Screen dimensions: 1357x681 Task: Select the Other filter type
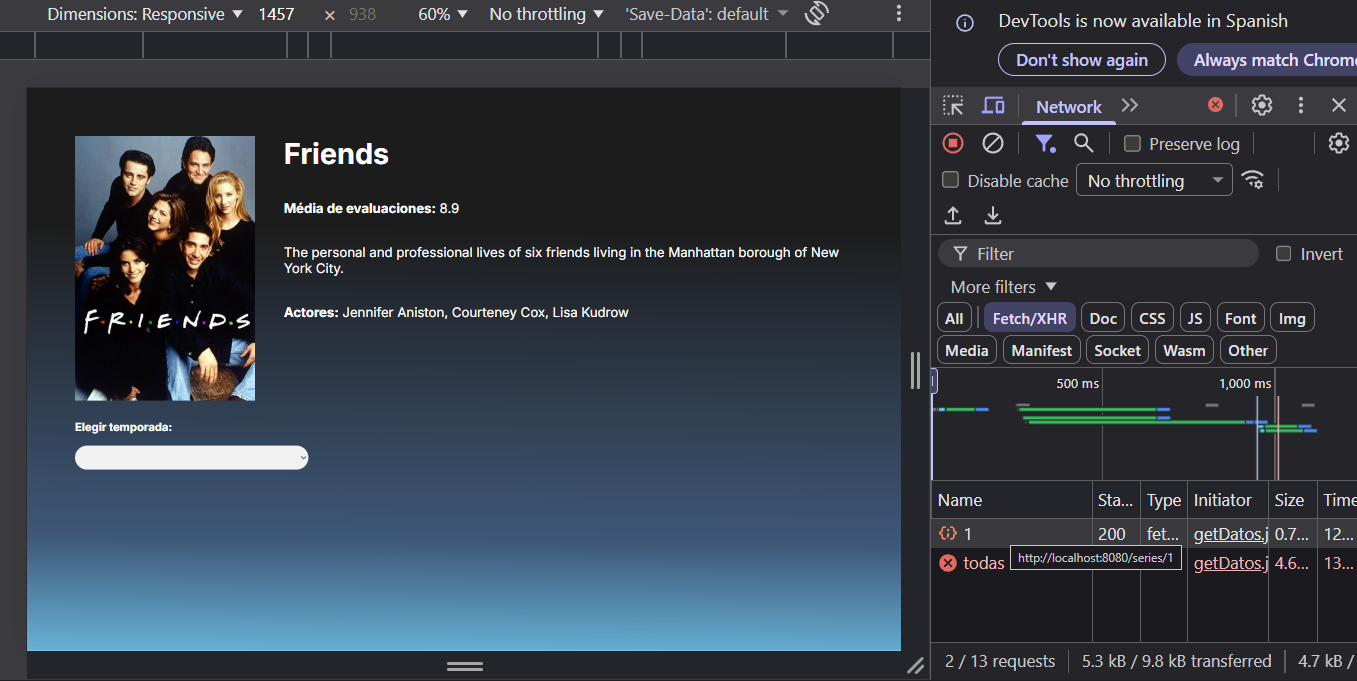(x=1248, y=350)
